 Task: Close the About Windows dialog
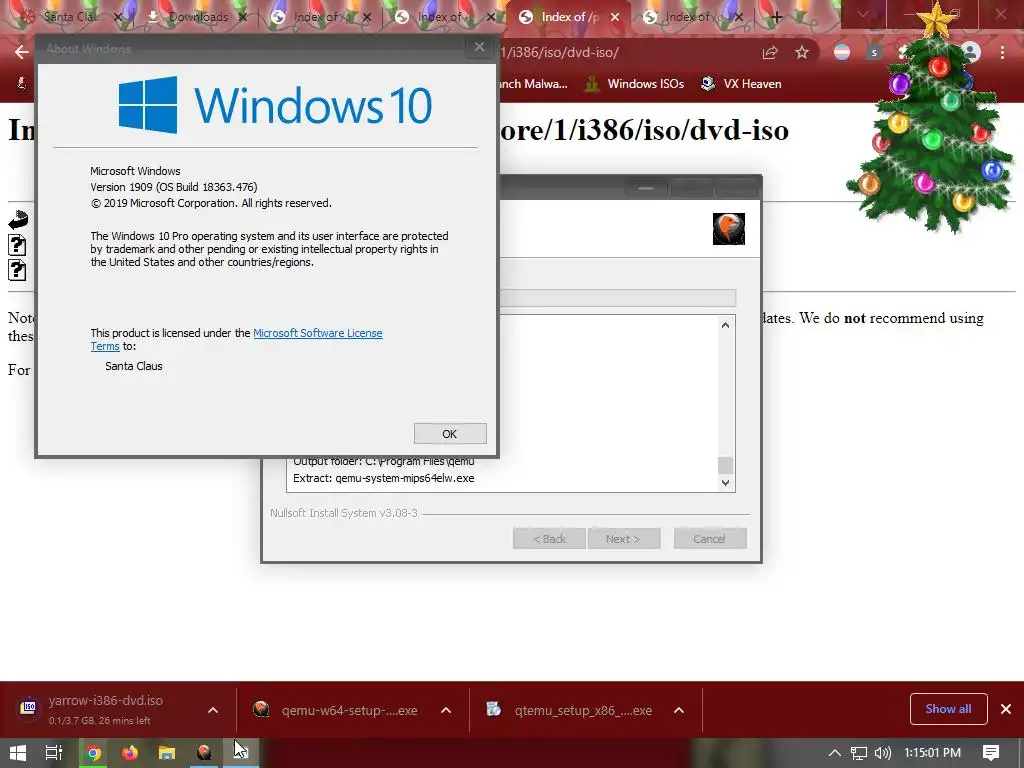coord(479,47)
